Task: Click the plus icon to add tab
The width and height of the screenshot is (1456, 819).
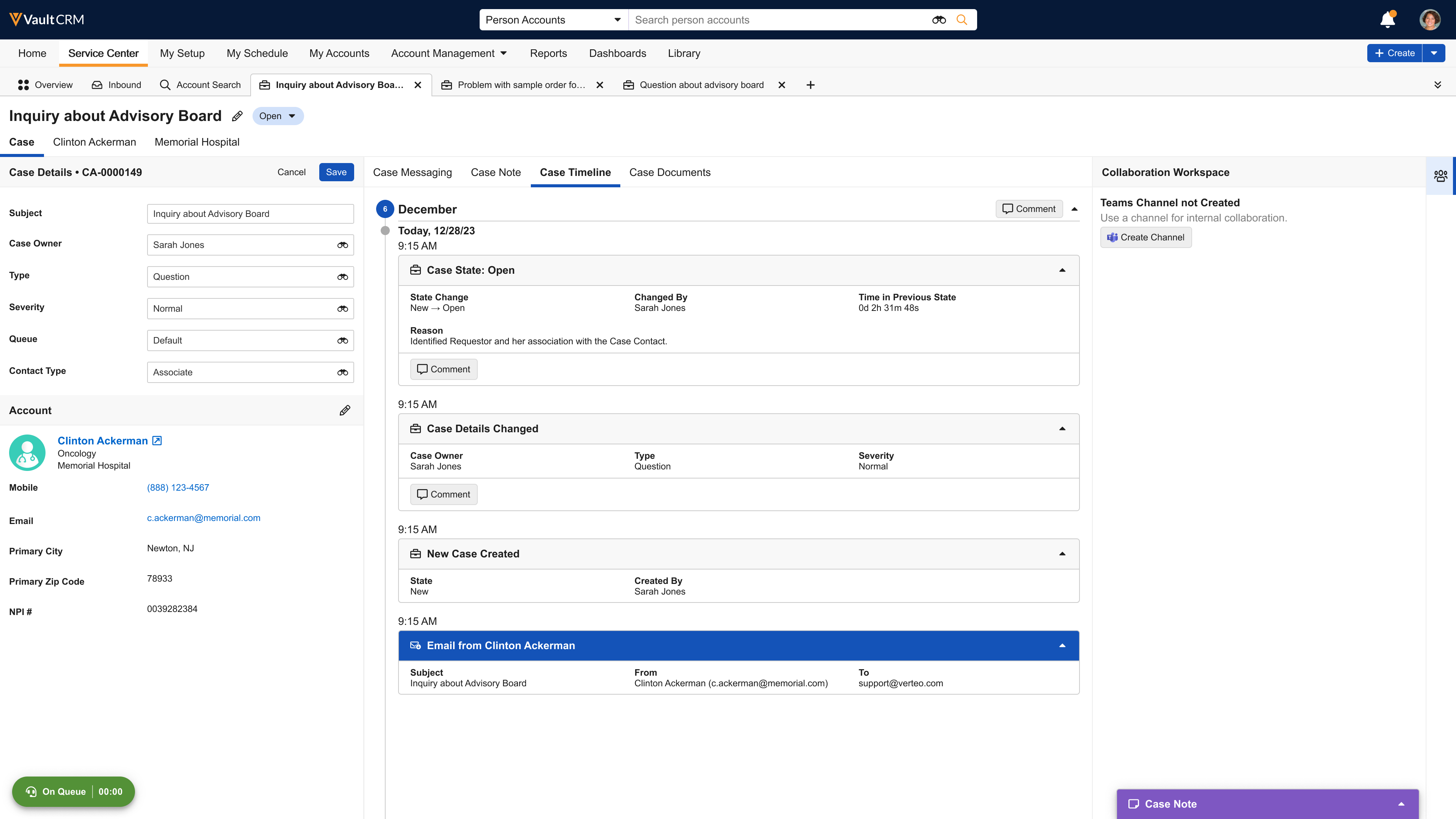Action: pyautogui.click(x=811, y=85)
